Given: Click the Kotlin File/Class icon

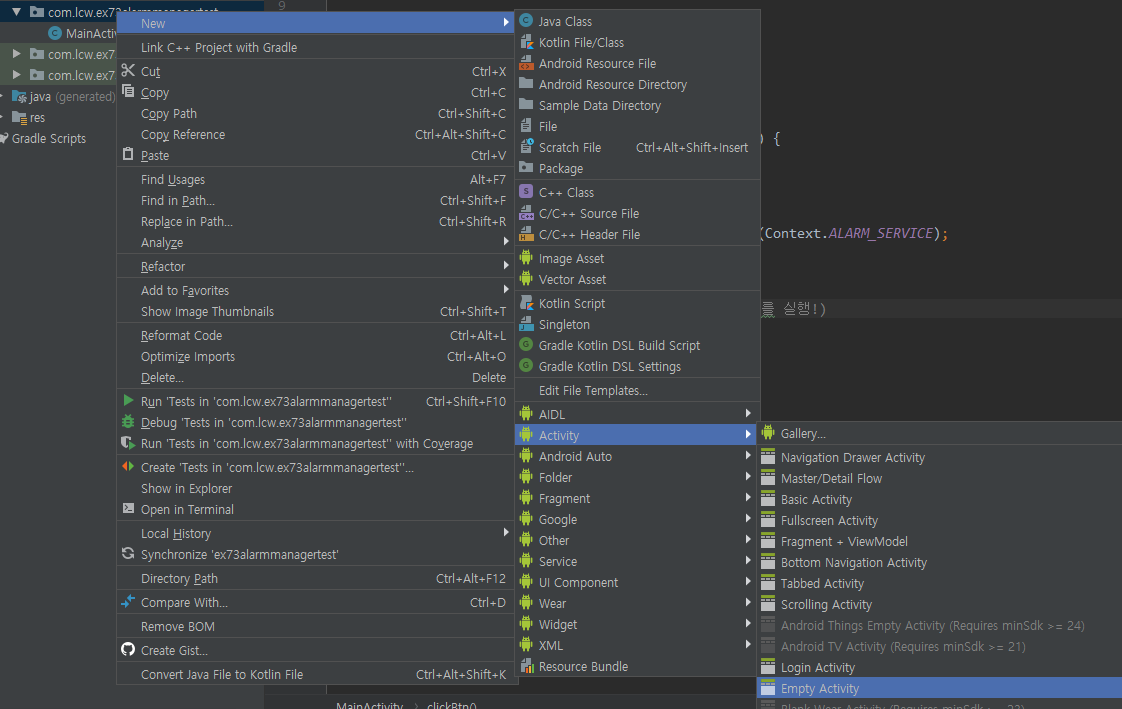Looking at the screenshot, I should point(526,41).
